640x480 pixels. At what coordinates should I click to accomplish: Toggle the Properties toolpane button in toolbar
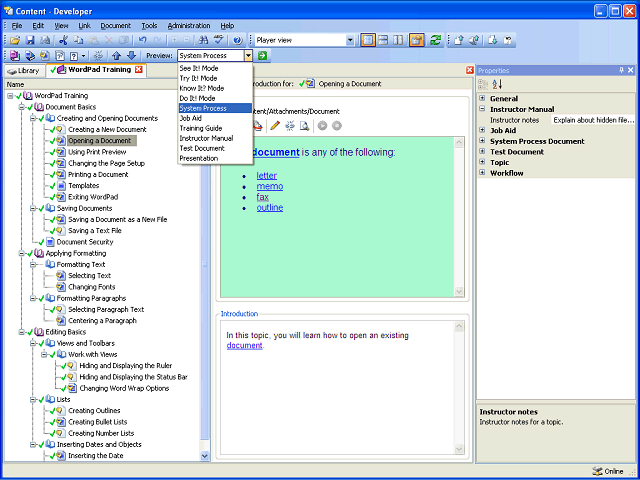417,40
